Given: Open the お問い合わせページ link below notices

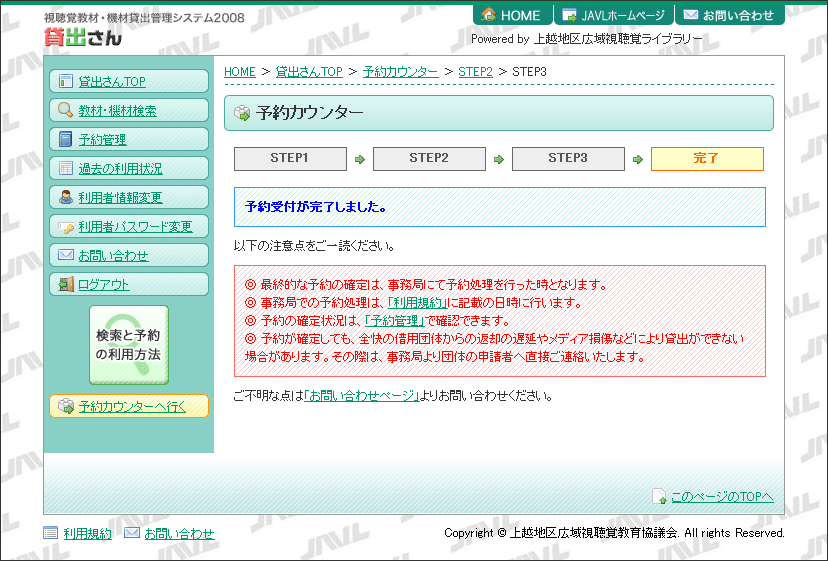Looking at the screenshot, I should click(x=361, y=396).
